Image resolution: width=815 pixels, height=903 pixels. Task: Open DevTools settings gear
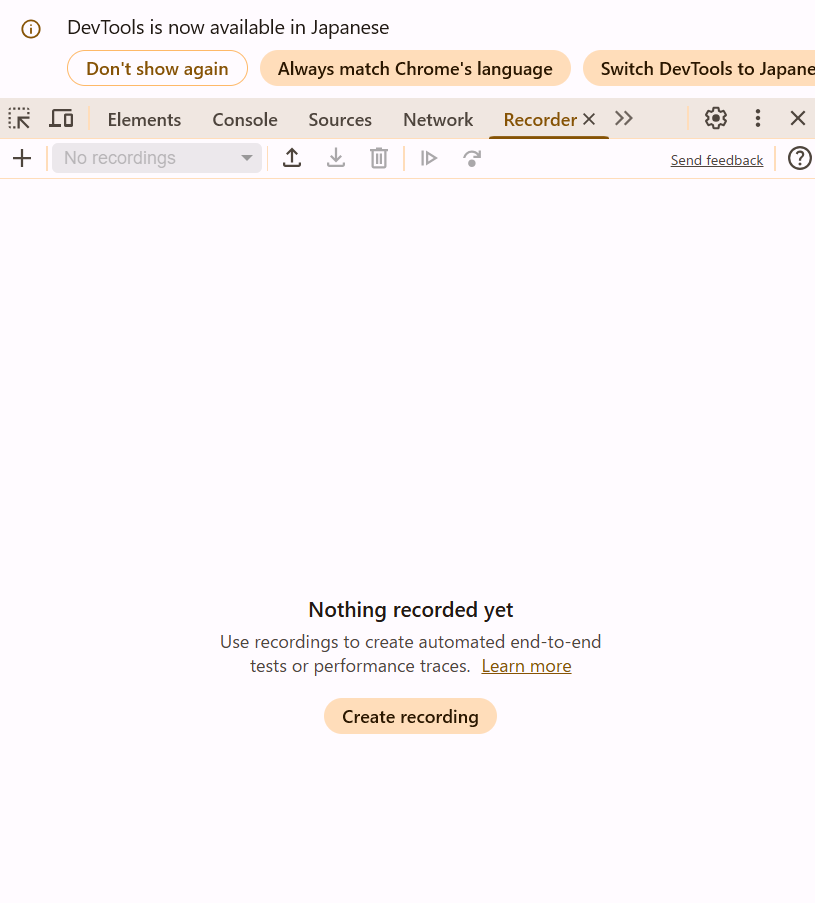(716, 119)
